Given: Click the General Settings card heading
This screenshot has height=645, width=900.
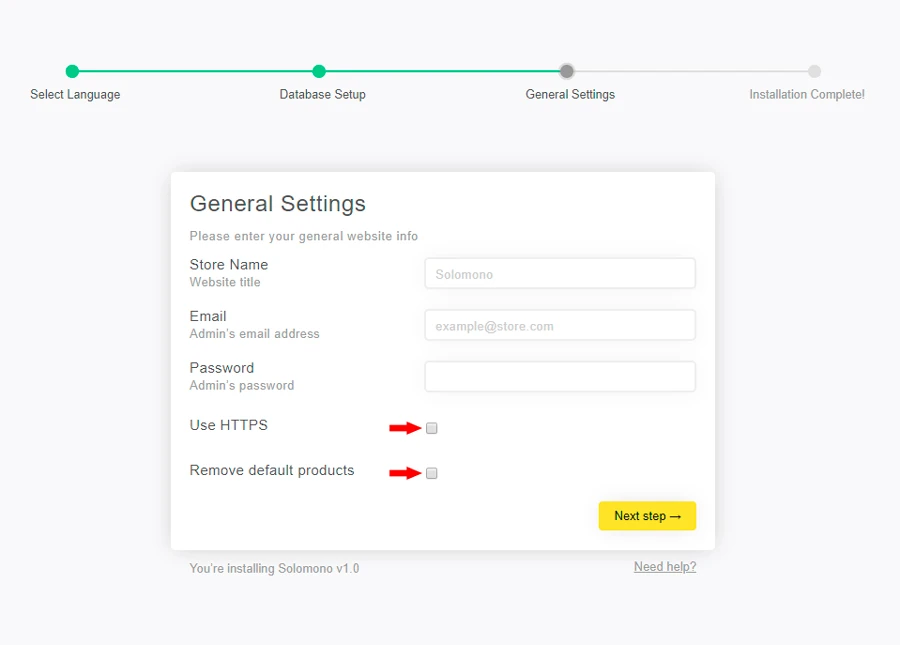Looking at the screenshot, I should 278,204.
